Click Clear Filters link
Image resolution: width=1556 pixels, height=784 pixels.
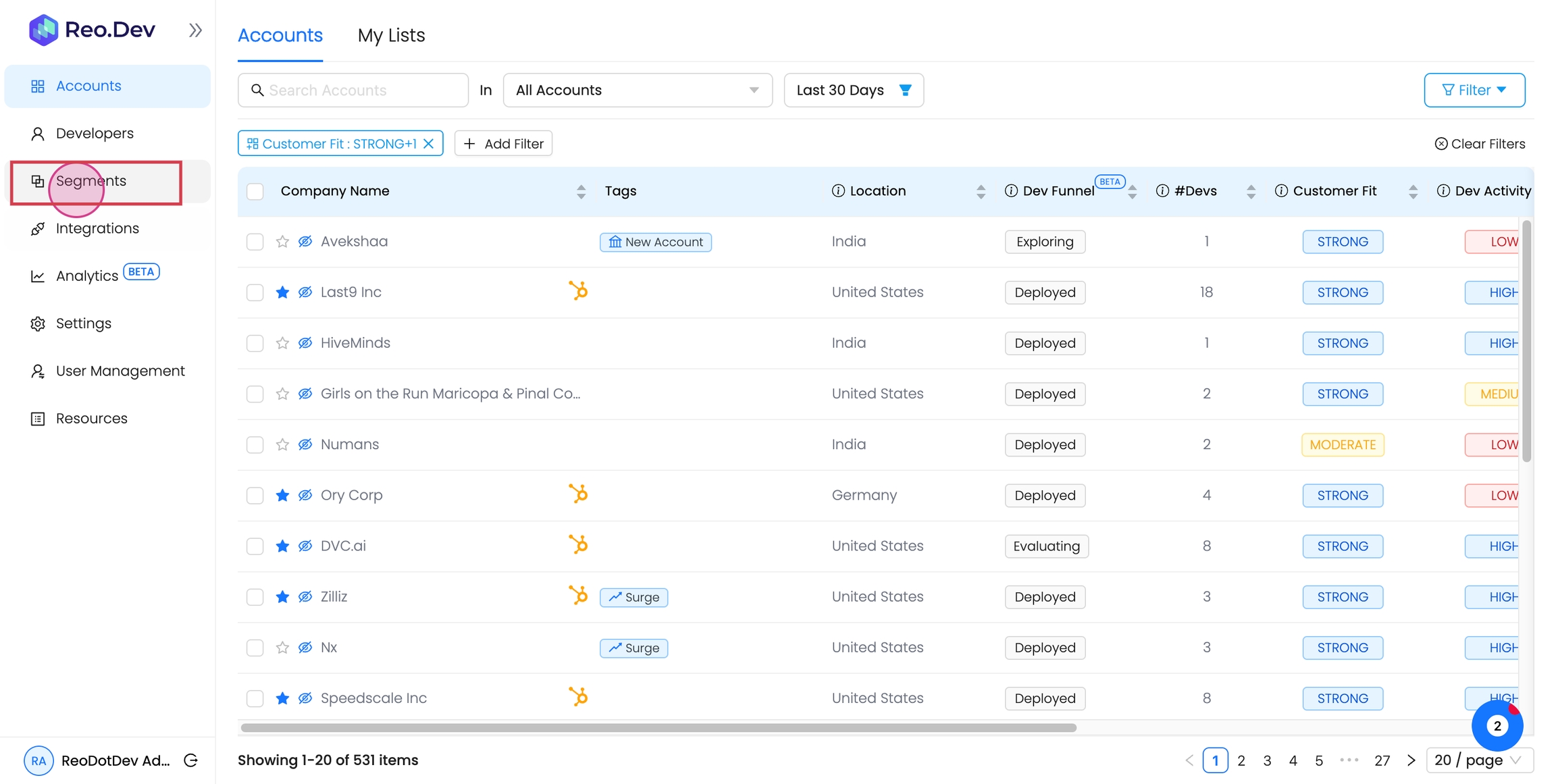click(x=1480, y=144)
